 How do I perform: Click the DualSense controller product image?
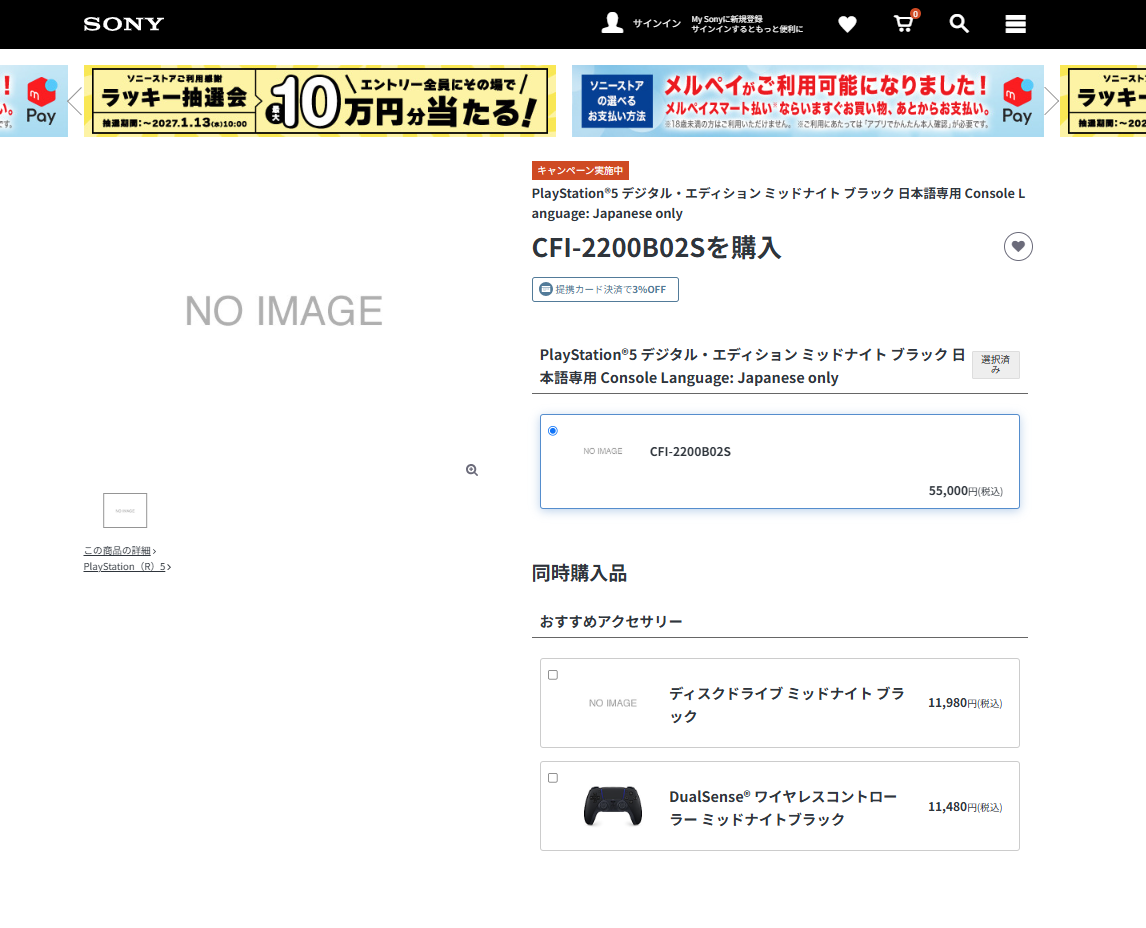click(612, 806)
